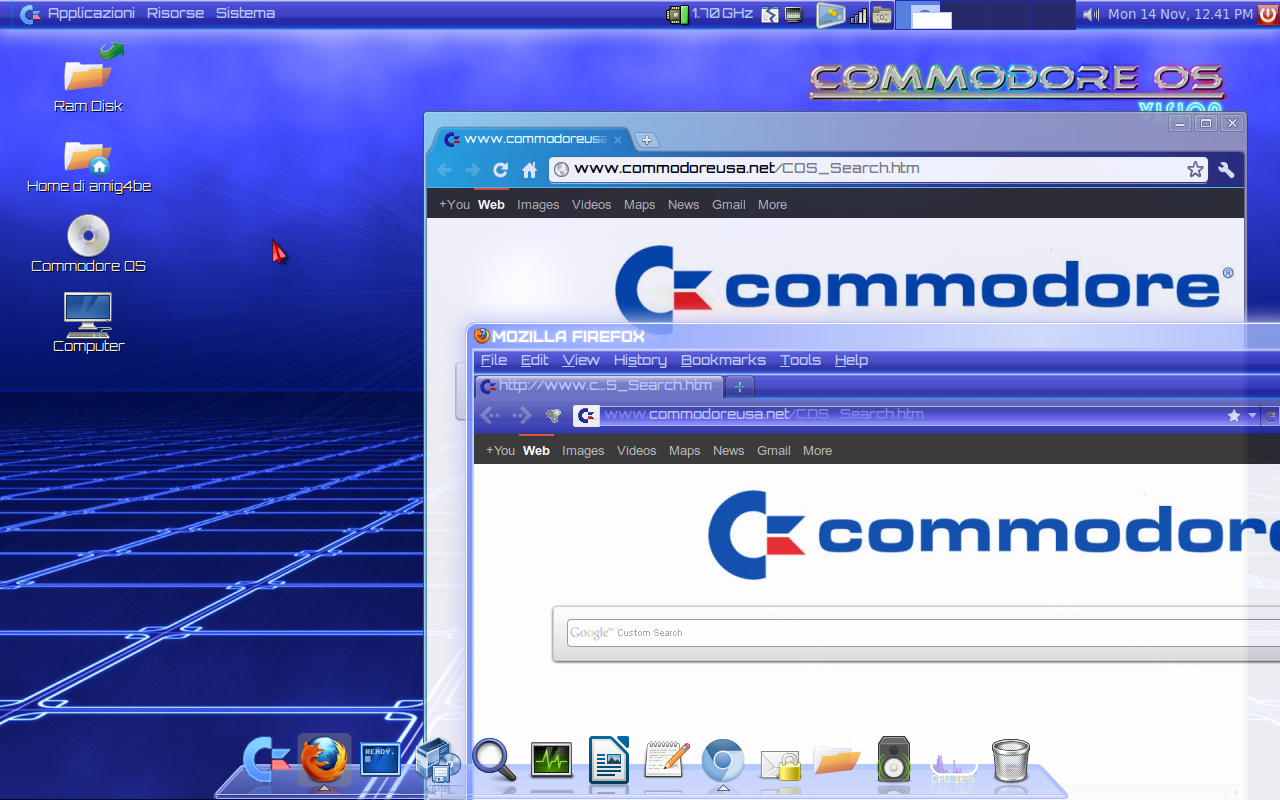1280x800 pixels.
Task: Open the History menu in Firefox
Action: pyautogui.click(x=640, y=360)
